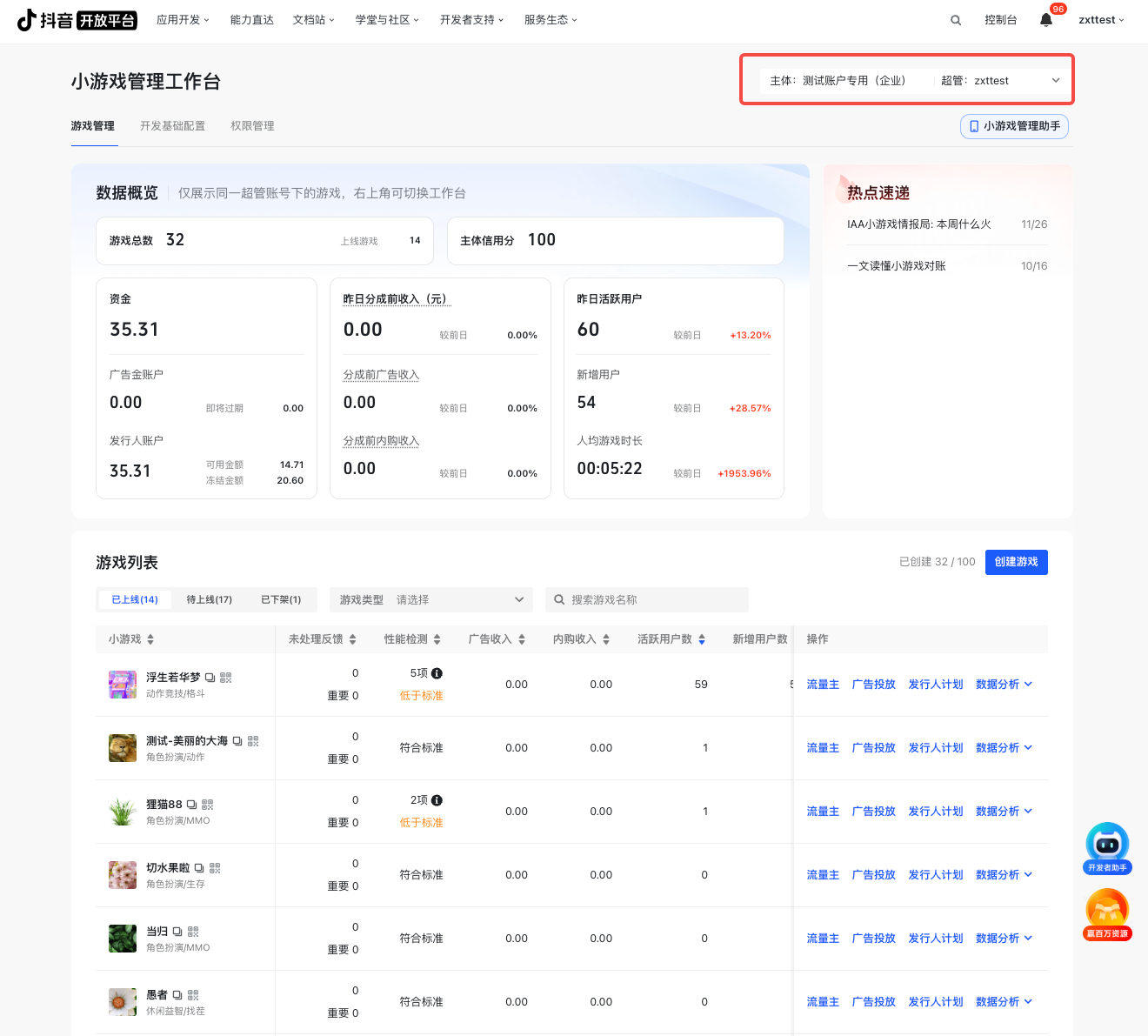
Task: Open the notifications bell icon
Action: (1046, 20)
